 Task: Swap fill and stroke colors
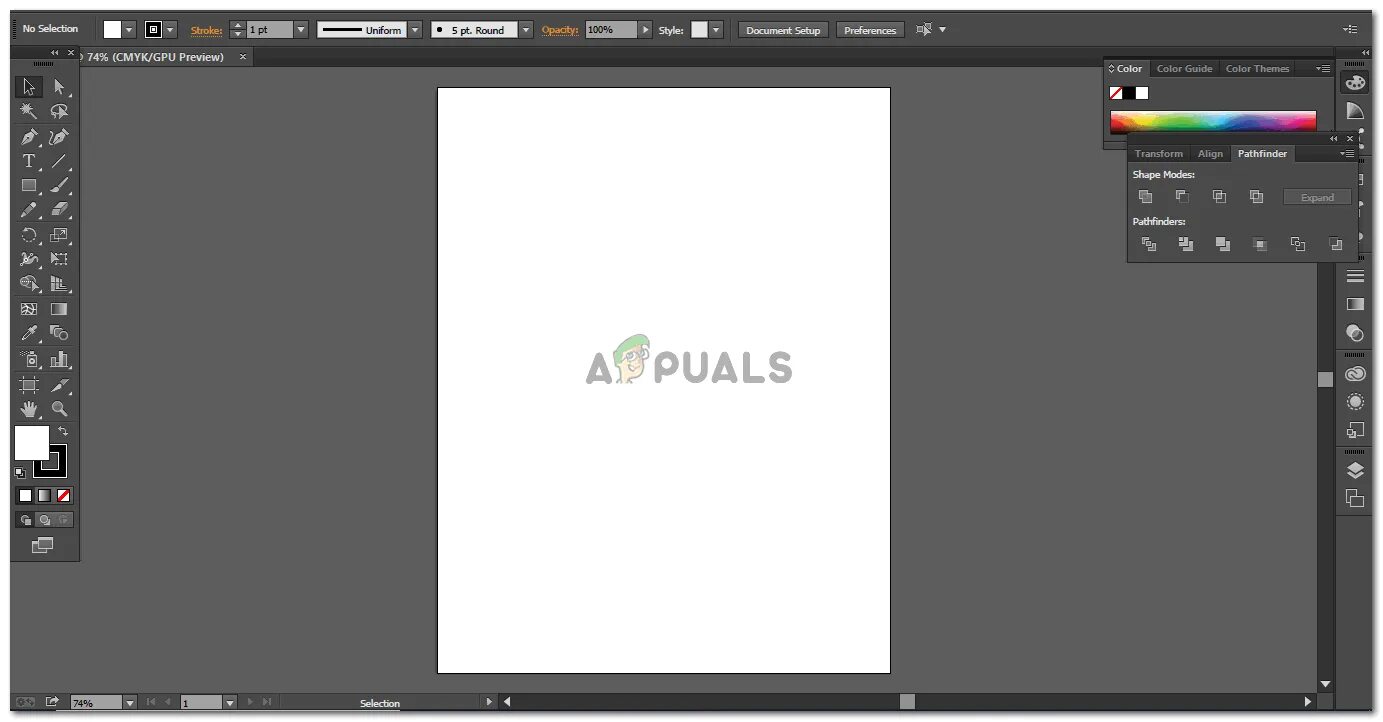coord(62,431)
